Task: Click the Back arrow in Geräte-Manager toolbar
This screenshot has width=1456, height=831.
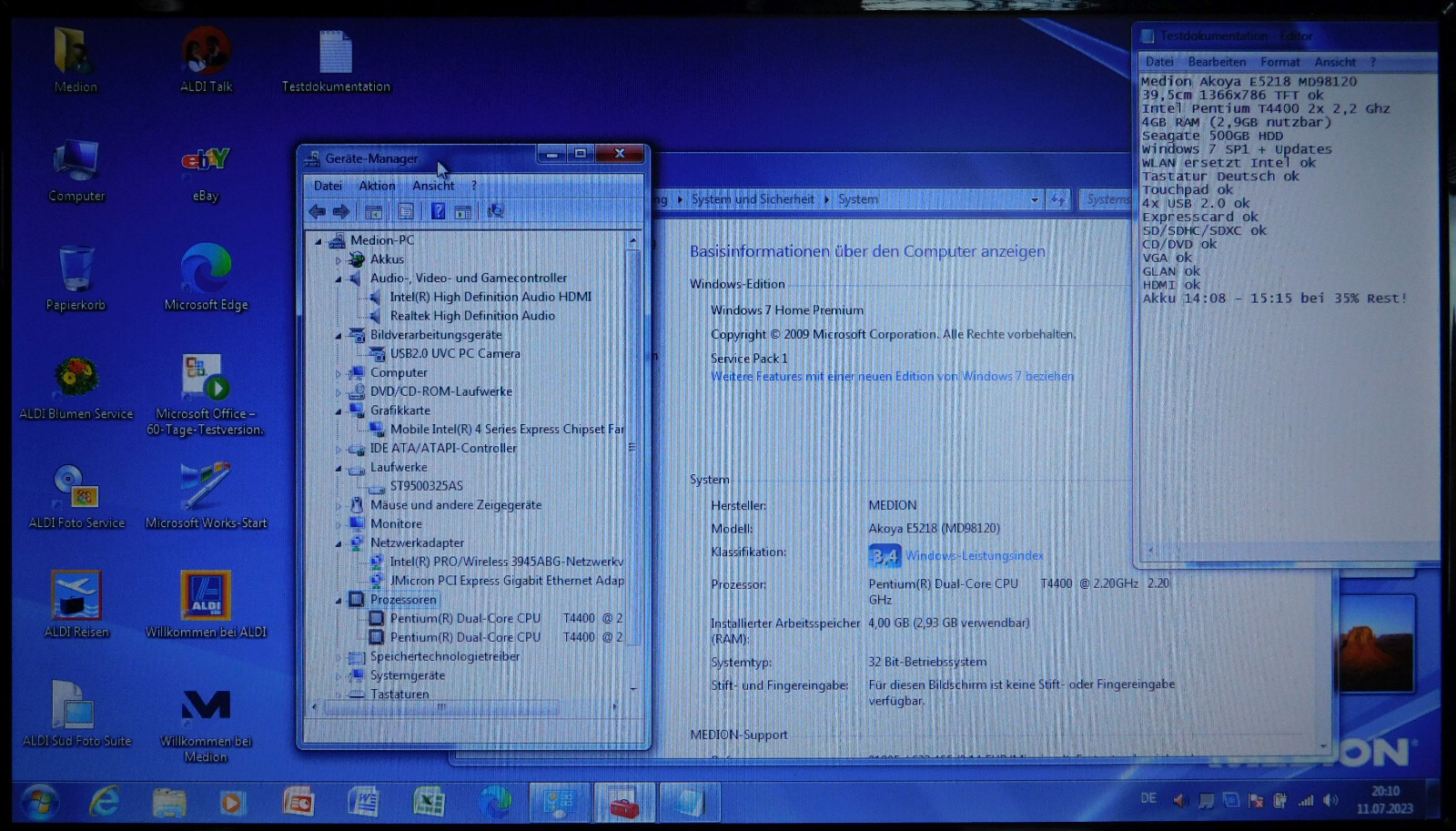Action: pos(317,212)
